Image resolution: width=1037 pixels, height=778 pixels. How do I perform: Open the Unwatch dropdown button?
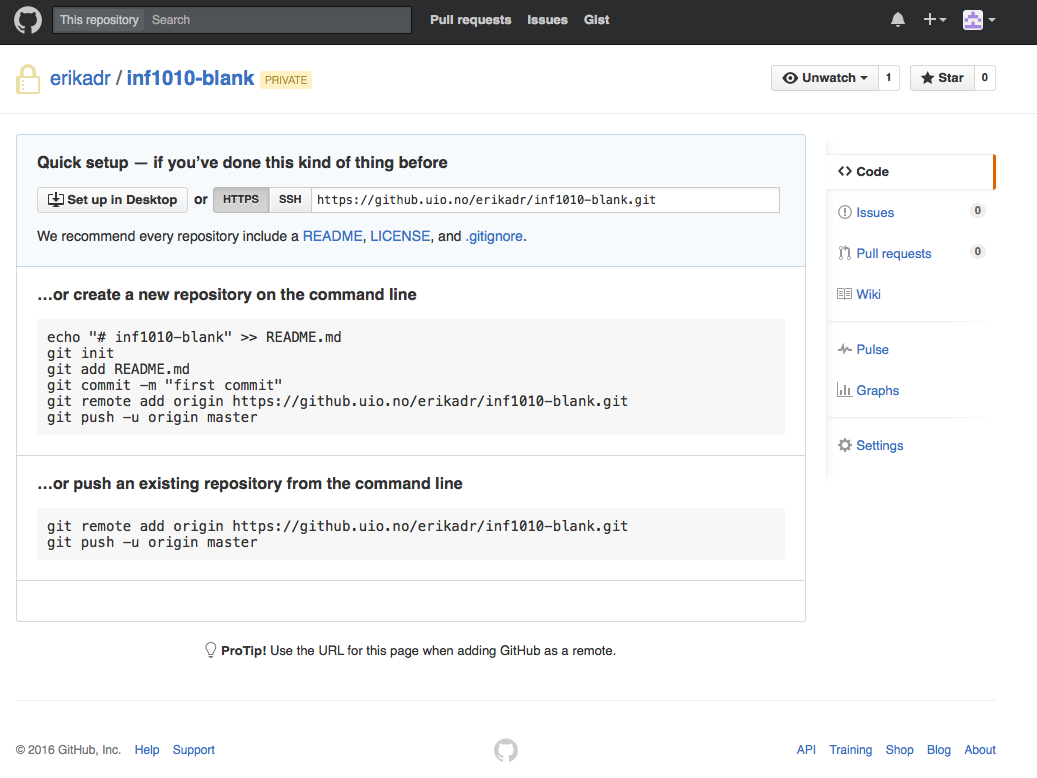(825, 78)
